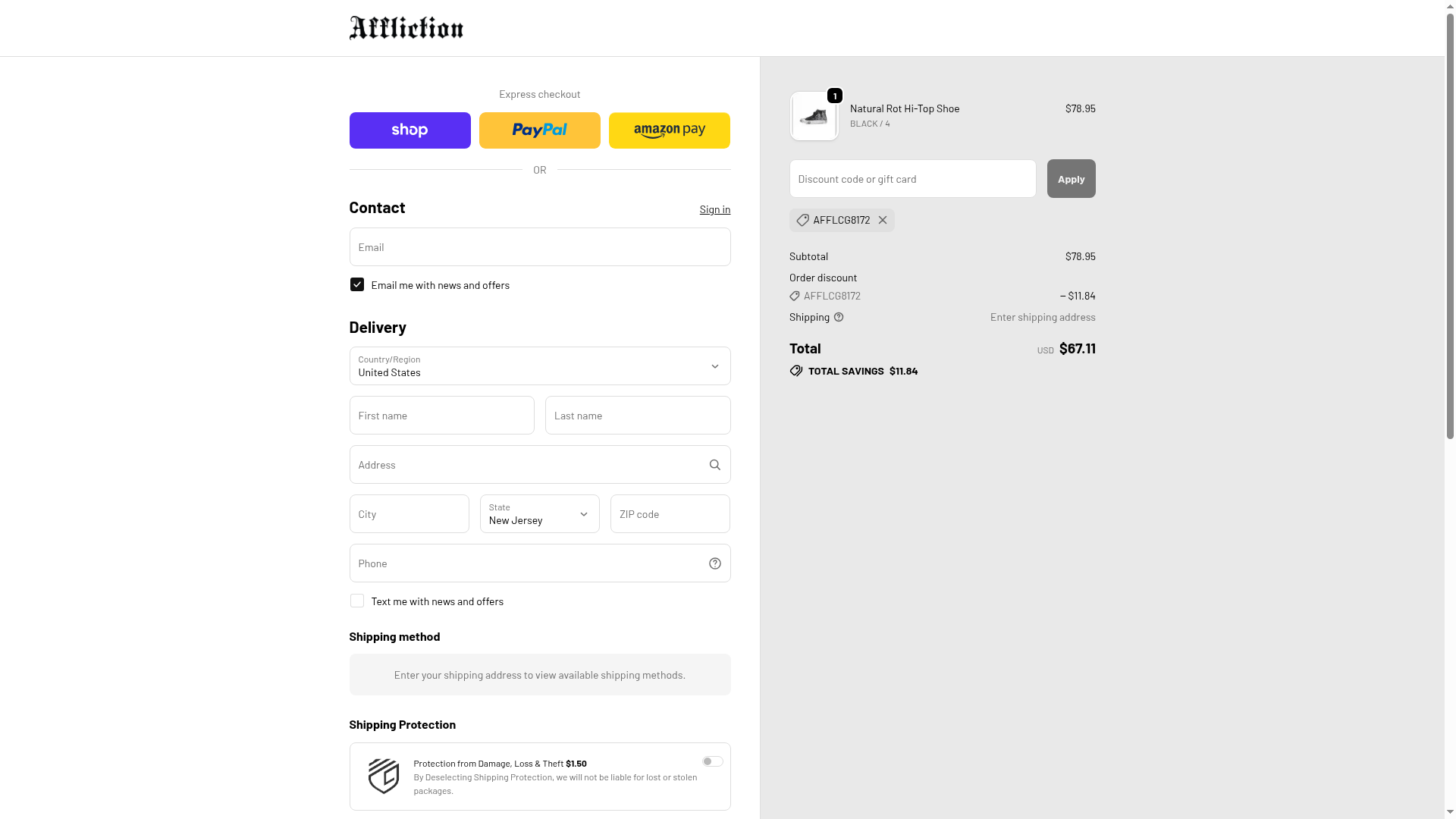Show shipping info help tooltip
Image resolution: width=1456 pixels, height=819 pixels.
839,317
